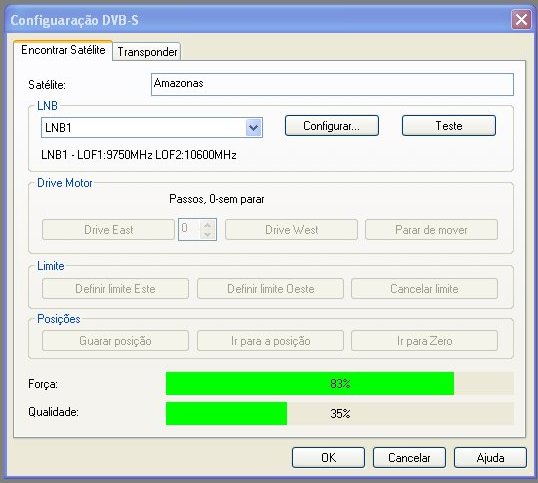This screenshot has width=538, height=483.
Task: Click the Drive West button
Action: [291, 229]
